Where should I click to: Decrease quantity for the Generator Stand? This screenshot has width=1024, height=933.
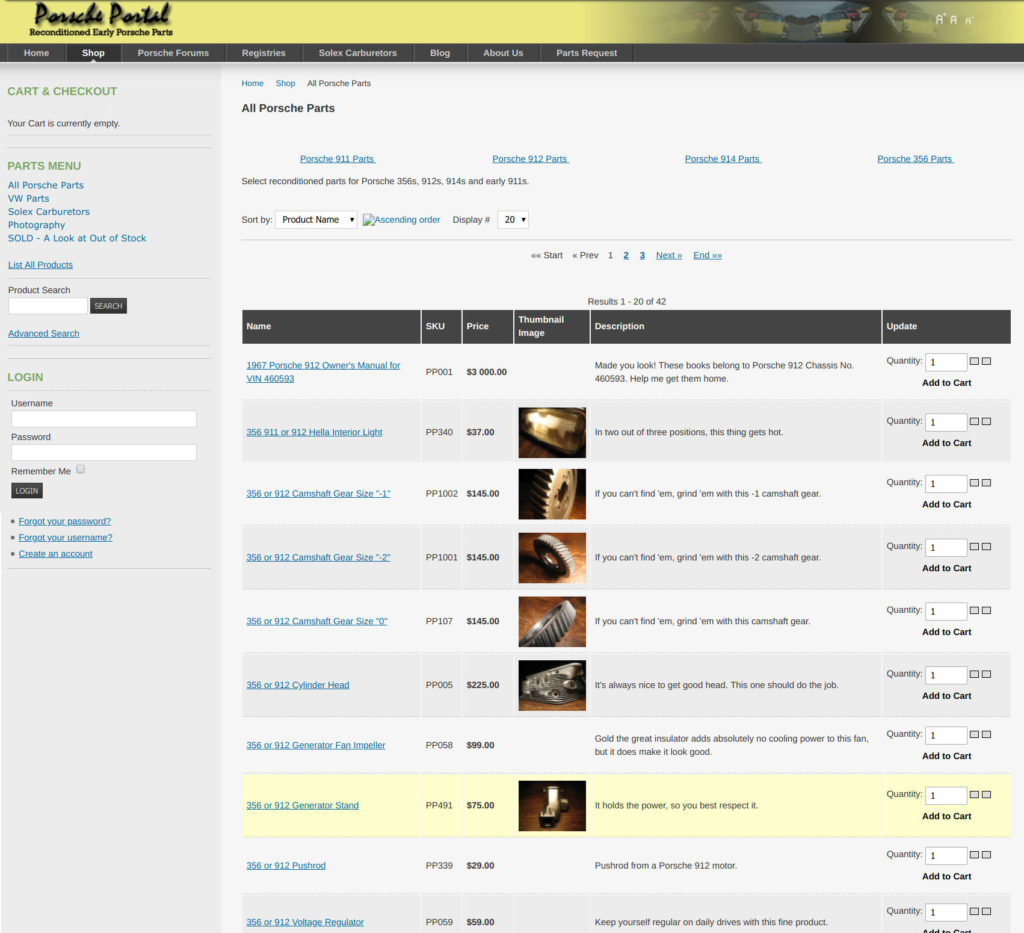[986, 794]
